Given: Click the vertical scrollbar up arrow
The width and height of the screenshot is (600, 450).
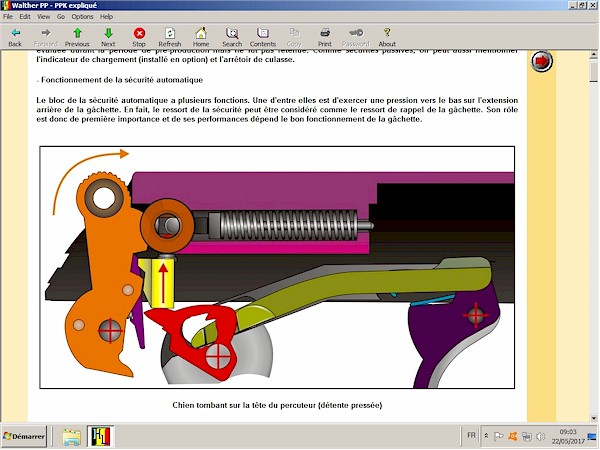Looking at the screenshot, I should click(593, 55).
